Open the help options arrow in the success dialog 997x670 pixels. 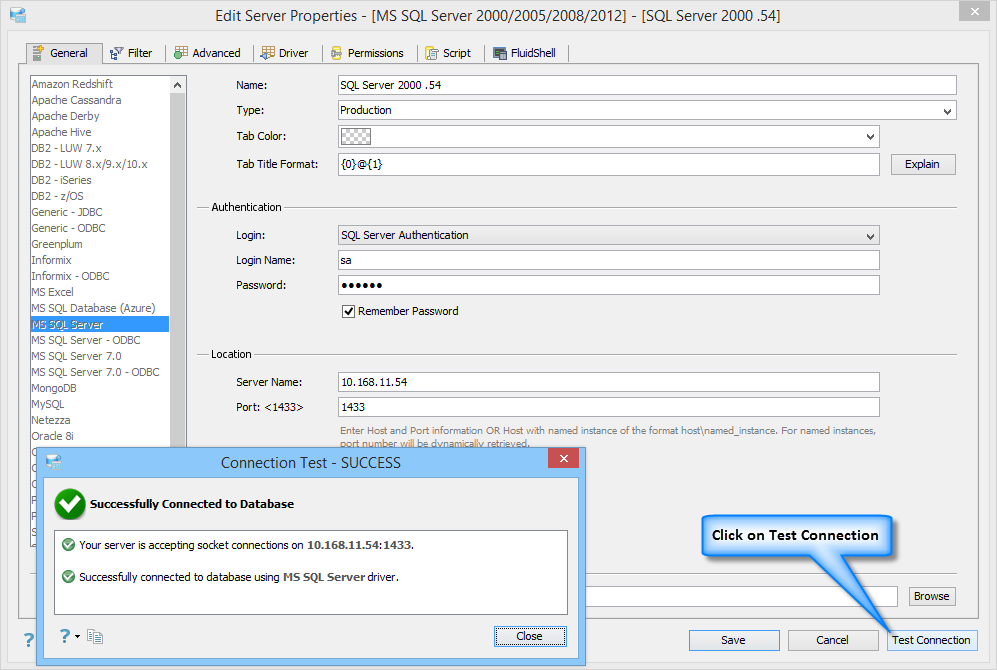(78, 636)
